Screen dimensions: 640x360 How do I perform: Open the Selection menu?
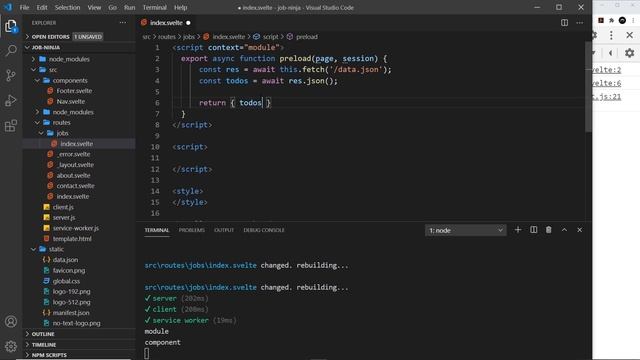coord(67,7)
